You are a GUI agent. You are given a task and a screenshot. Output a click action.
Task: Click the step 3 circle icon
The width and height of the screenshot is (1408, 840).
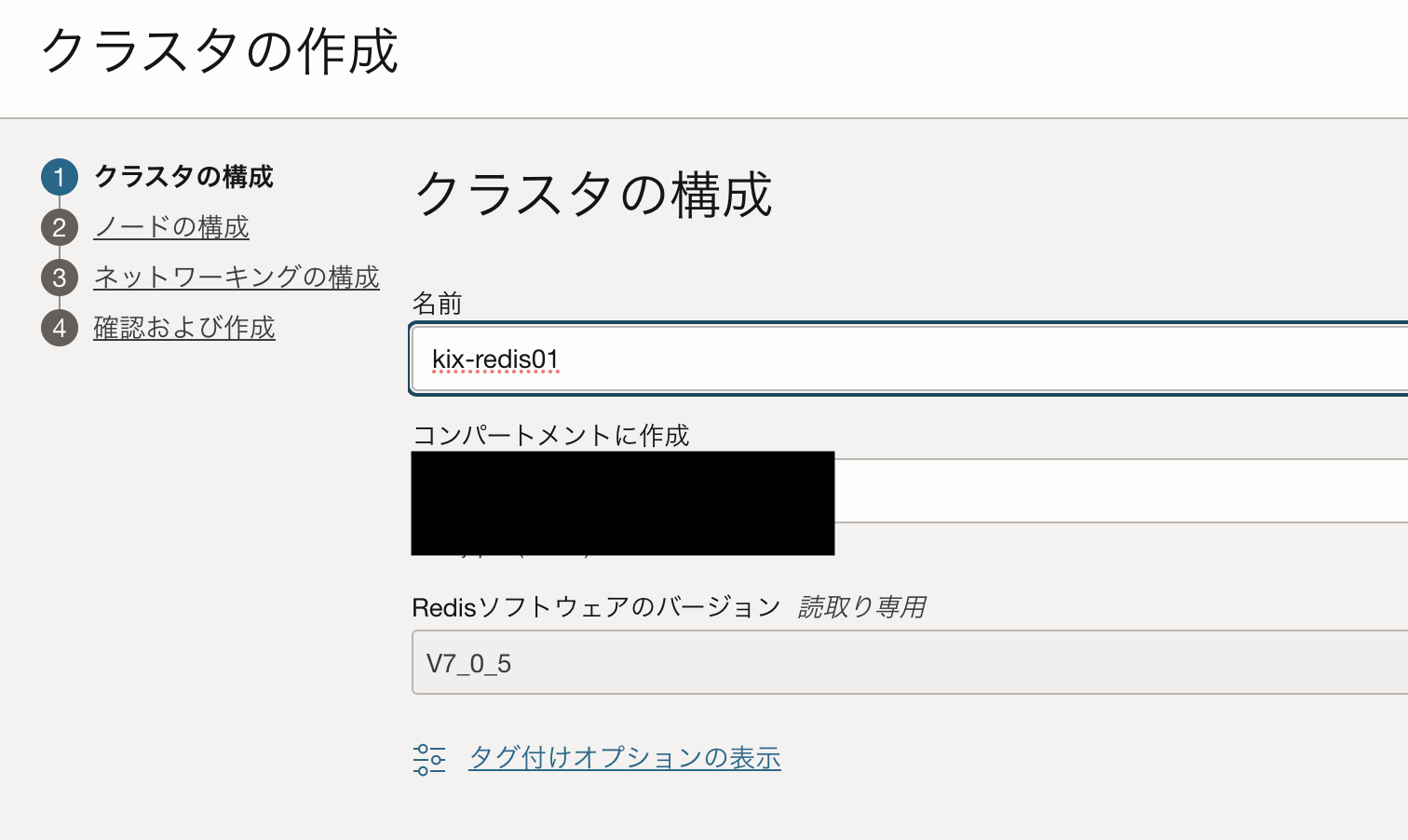coord(59,278)
